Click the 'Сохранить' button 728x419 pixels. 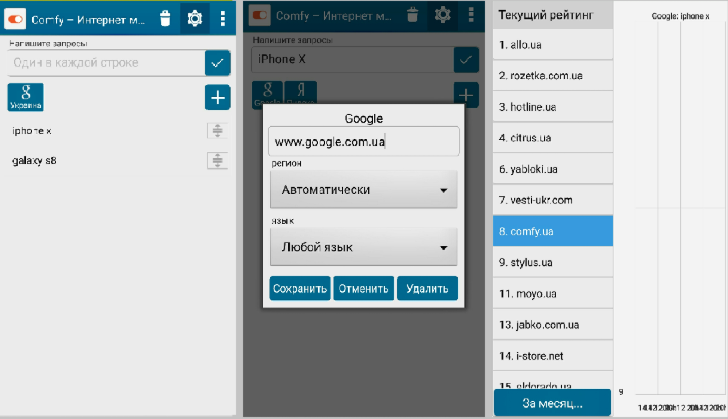pos(299,289)
